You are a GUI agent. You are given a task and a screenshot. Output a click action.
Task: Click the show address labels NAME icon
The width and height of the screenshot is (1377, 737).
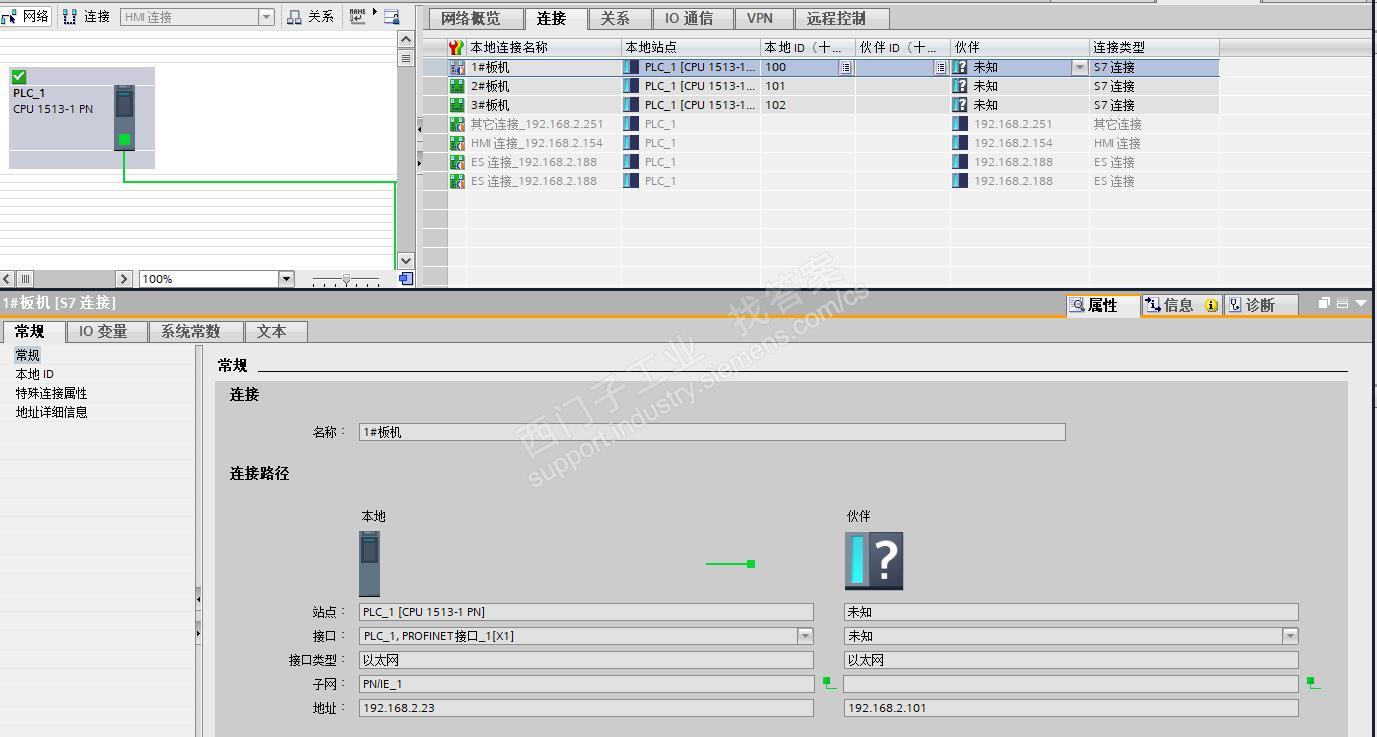358,16
